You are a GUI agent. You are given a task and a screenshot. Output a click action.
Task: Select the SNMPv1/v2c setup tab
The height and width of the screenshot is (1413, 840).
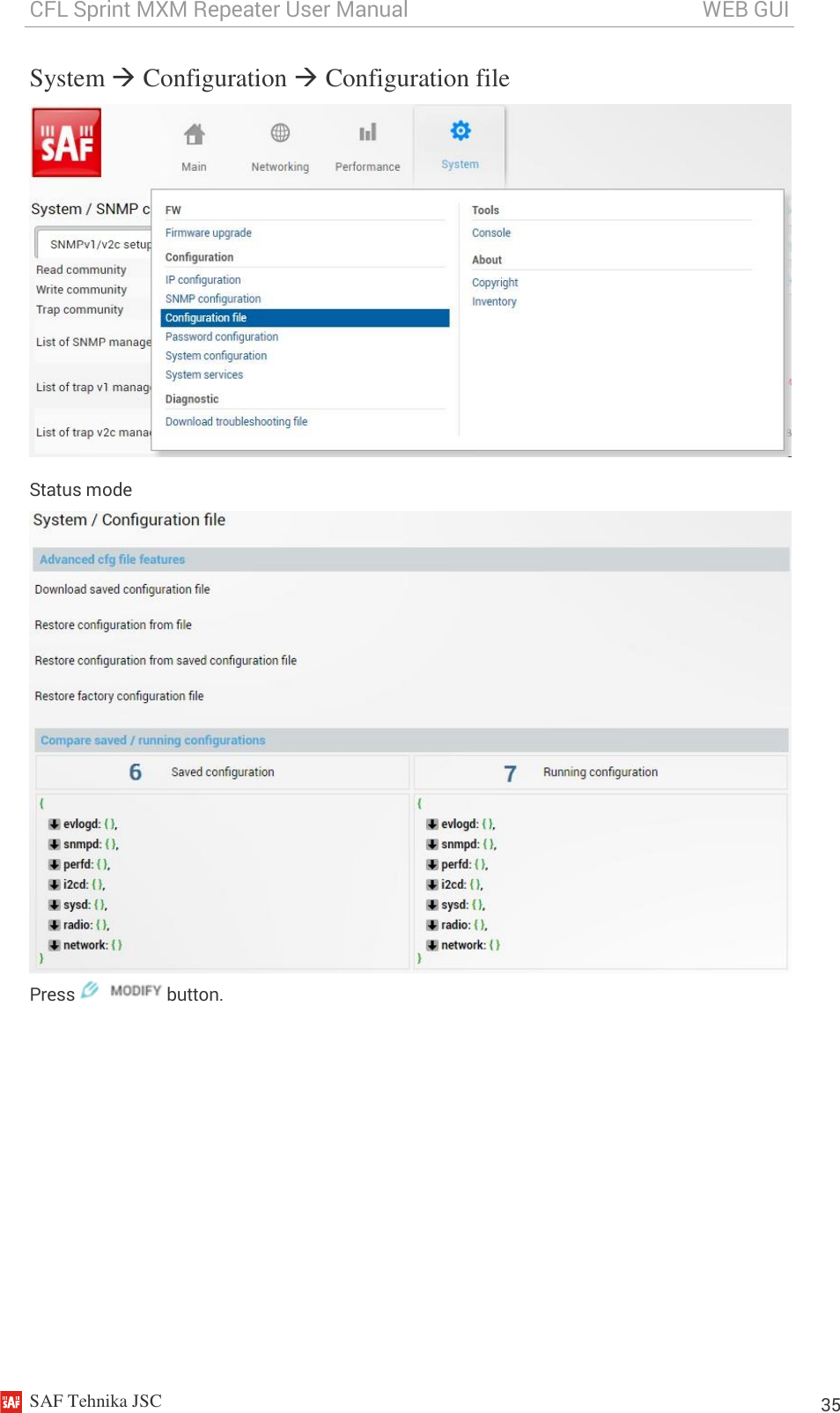click(95, 244)
